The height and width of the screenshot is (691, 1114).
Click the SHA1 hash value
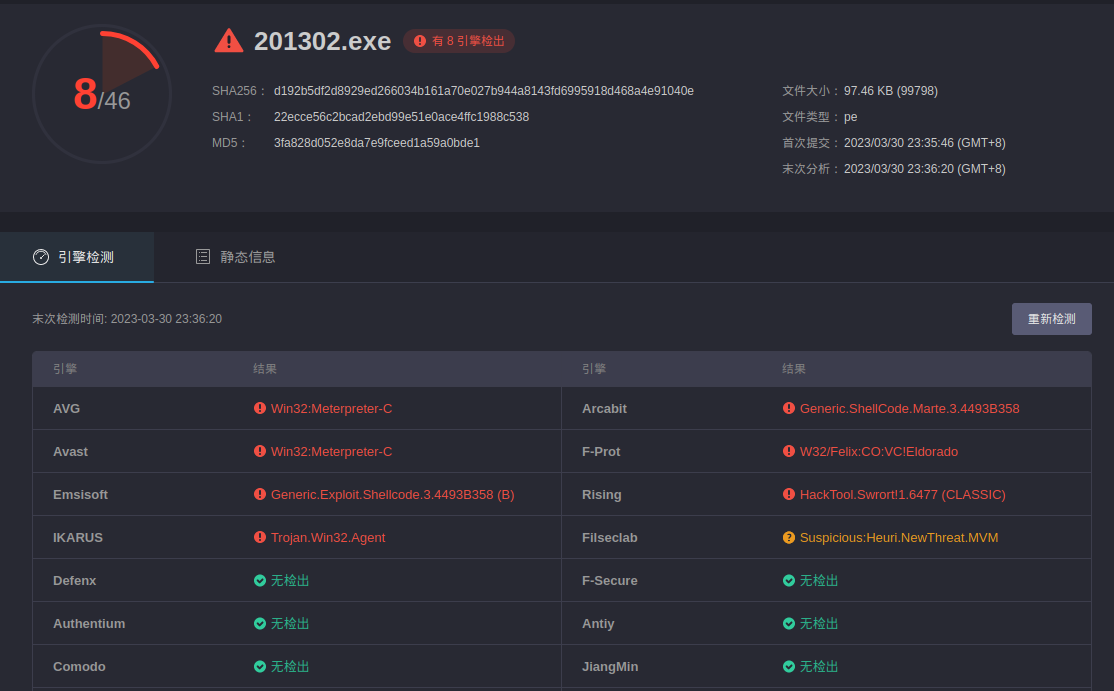click(x=401, y=116)
